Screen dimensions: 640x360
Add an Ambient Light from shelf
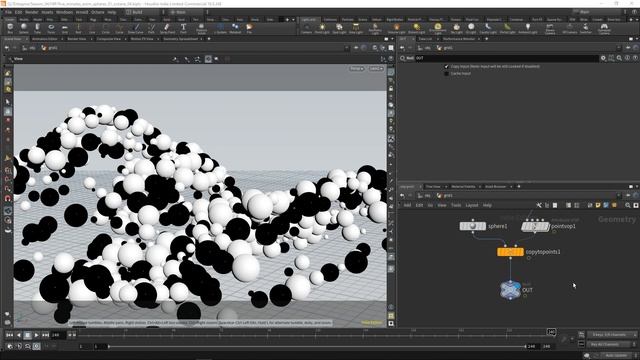tap(528, 28)
